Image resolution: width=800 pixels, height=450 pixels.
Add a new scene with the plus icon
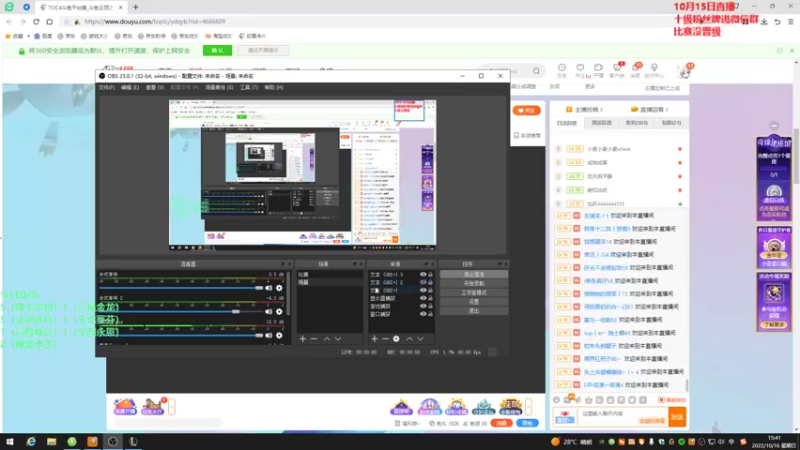point(303,339)
